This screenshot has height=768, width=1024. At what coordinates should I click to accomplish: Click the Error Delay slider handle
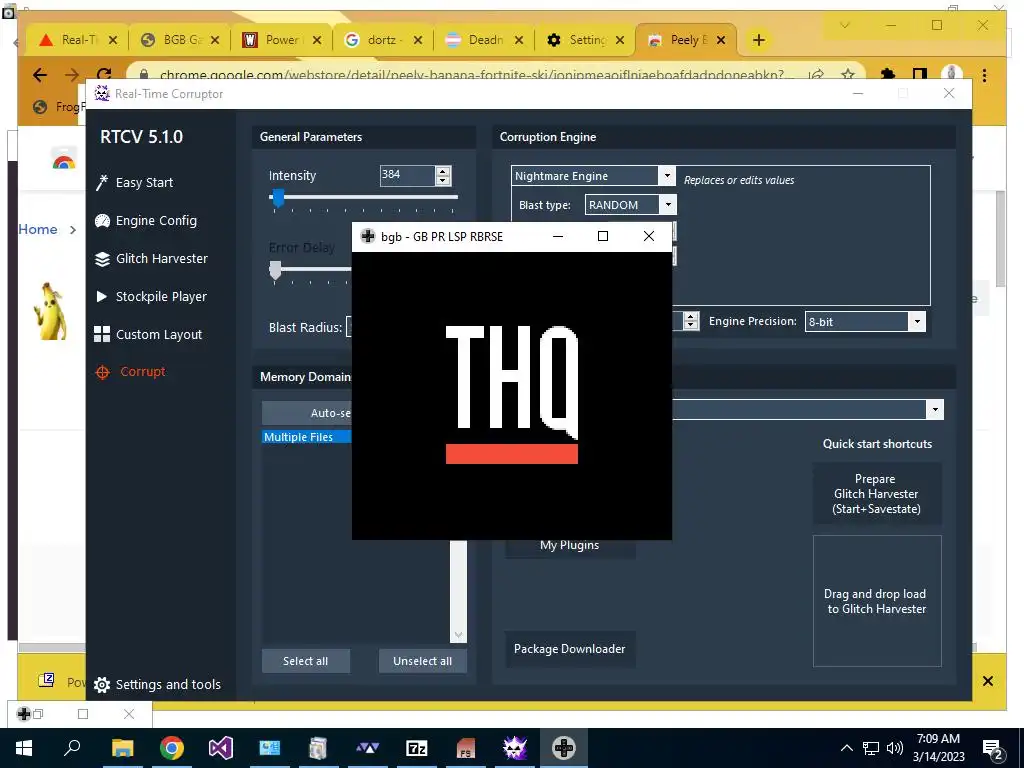point(276,270)
